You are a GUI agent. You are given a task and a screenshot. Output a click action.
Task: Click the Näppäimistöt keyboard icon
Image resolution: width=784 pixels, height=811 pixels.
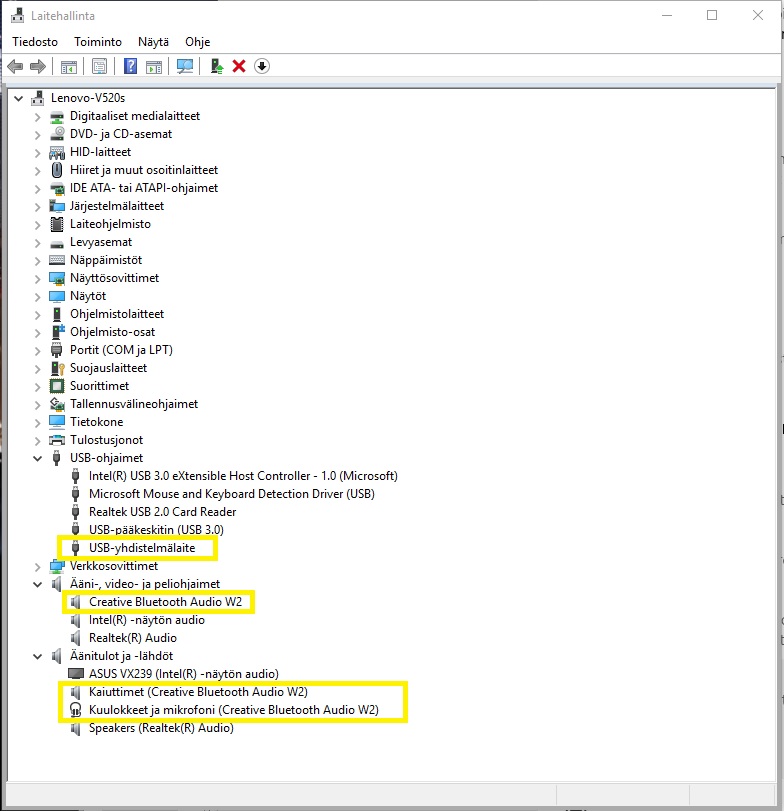pyautogui.click(x=57, y=260)
